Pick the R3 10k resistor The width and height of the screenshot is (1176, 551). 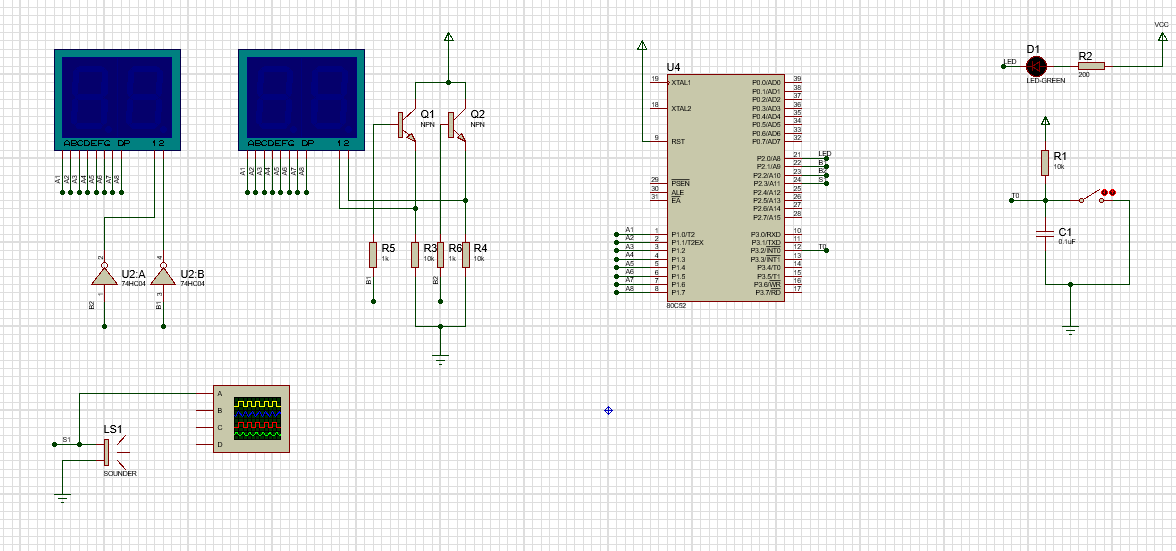click(x=415, y=255)
